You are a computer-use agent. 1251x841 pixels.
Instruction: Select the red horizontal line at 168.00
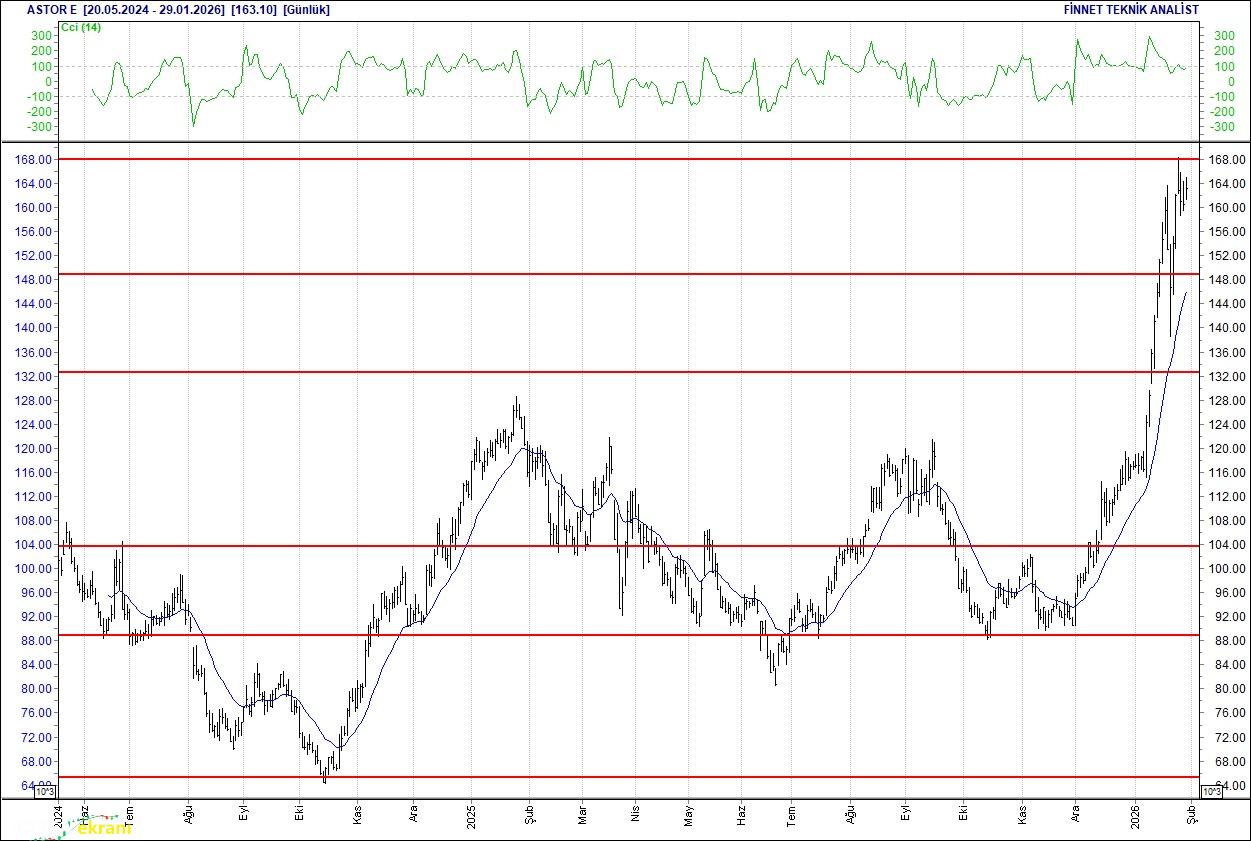coord(600,159)
